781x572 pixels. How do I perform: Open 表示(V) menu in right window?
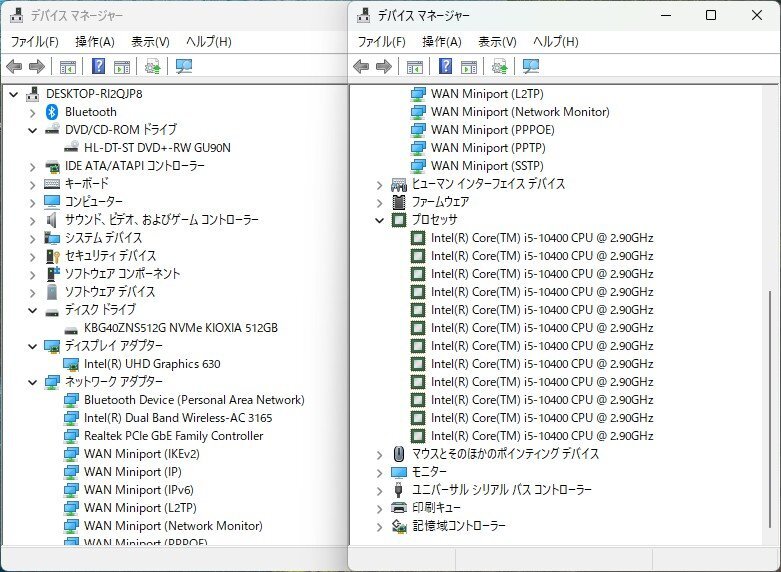(x=497, y=42)
